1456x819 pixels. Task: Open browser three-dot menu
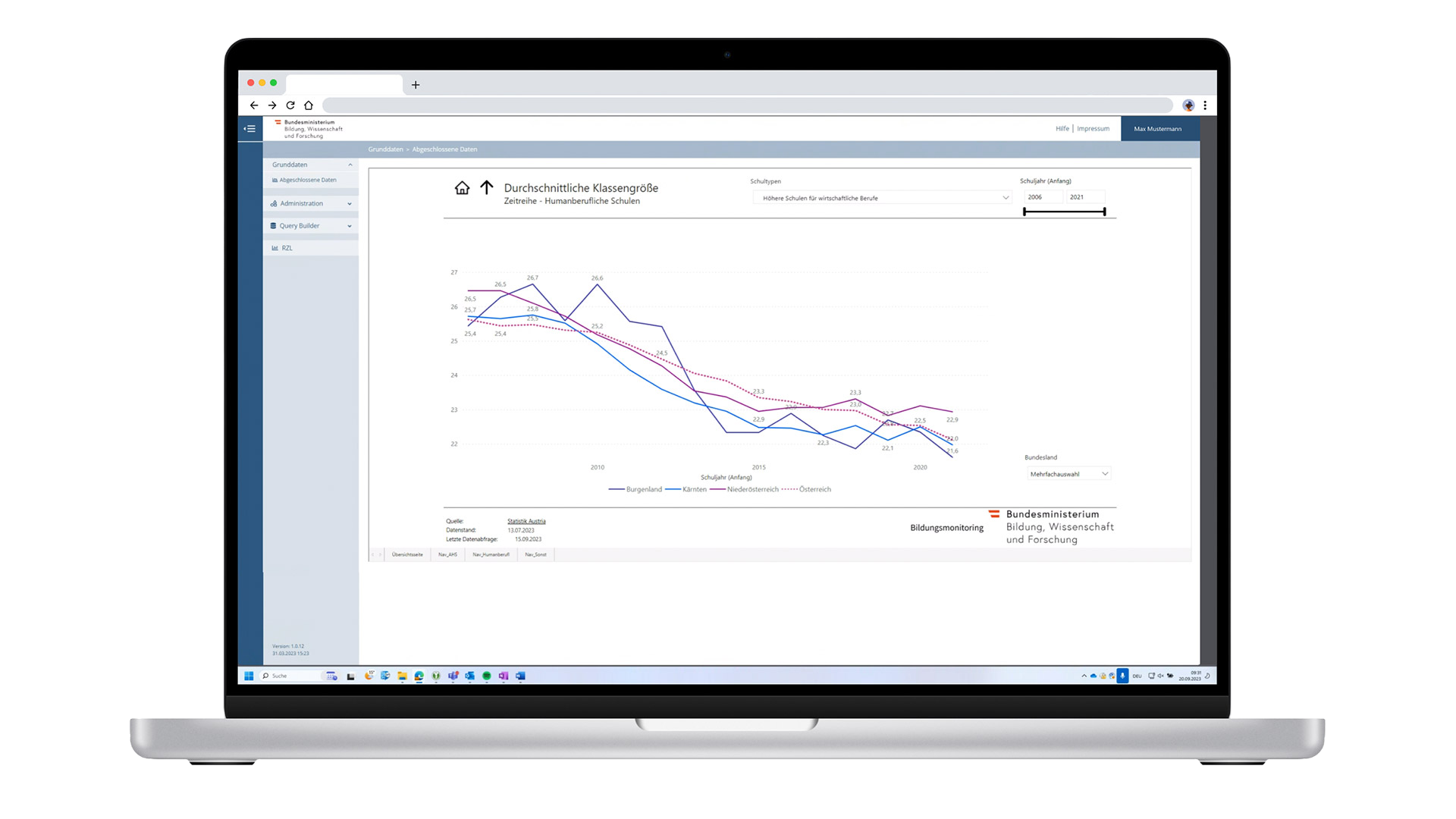pyautogui.click(x=1205, y=105)
